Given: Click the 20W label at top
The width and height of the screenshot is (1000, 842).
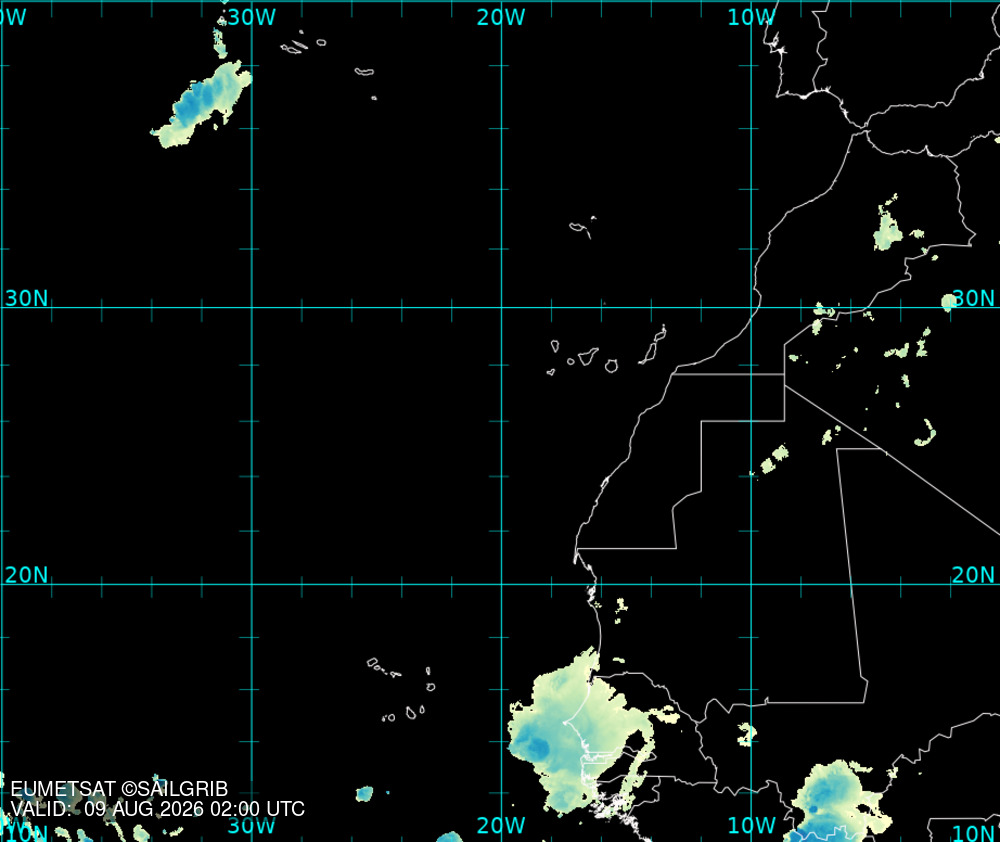Looking at the screenshot, I should 501,17.
